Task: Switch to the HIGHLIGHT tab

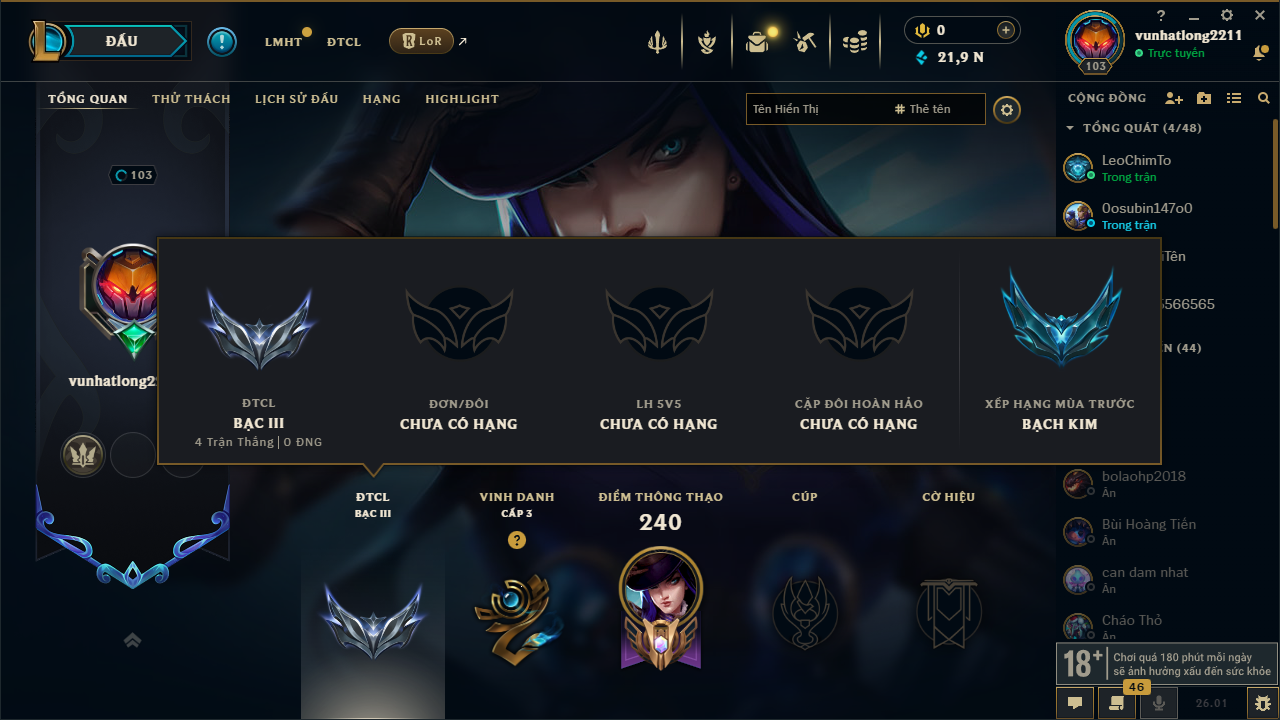Action: 462,99
